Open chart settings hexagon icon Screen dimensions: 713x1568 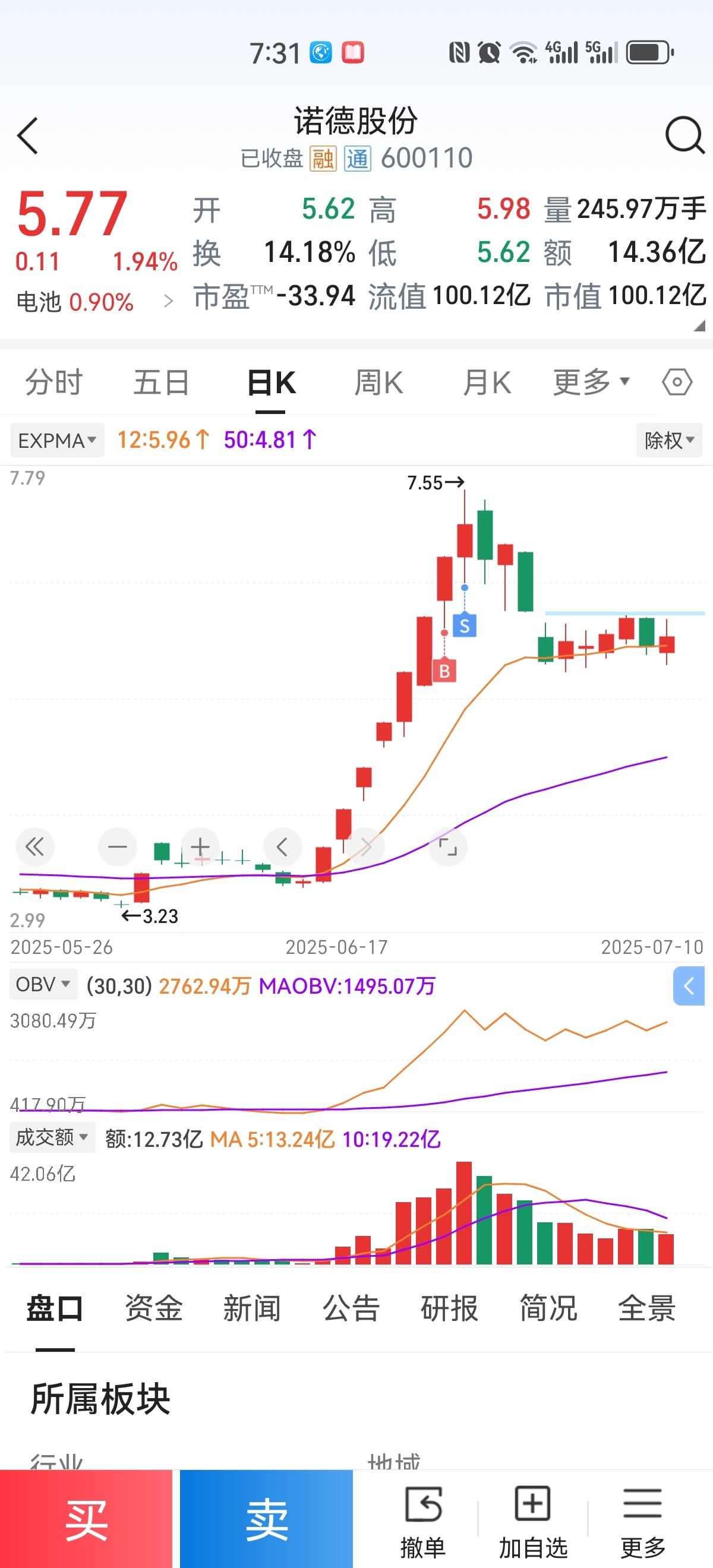(677, 382)
